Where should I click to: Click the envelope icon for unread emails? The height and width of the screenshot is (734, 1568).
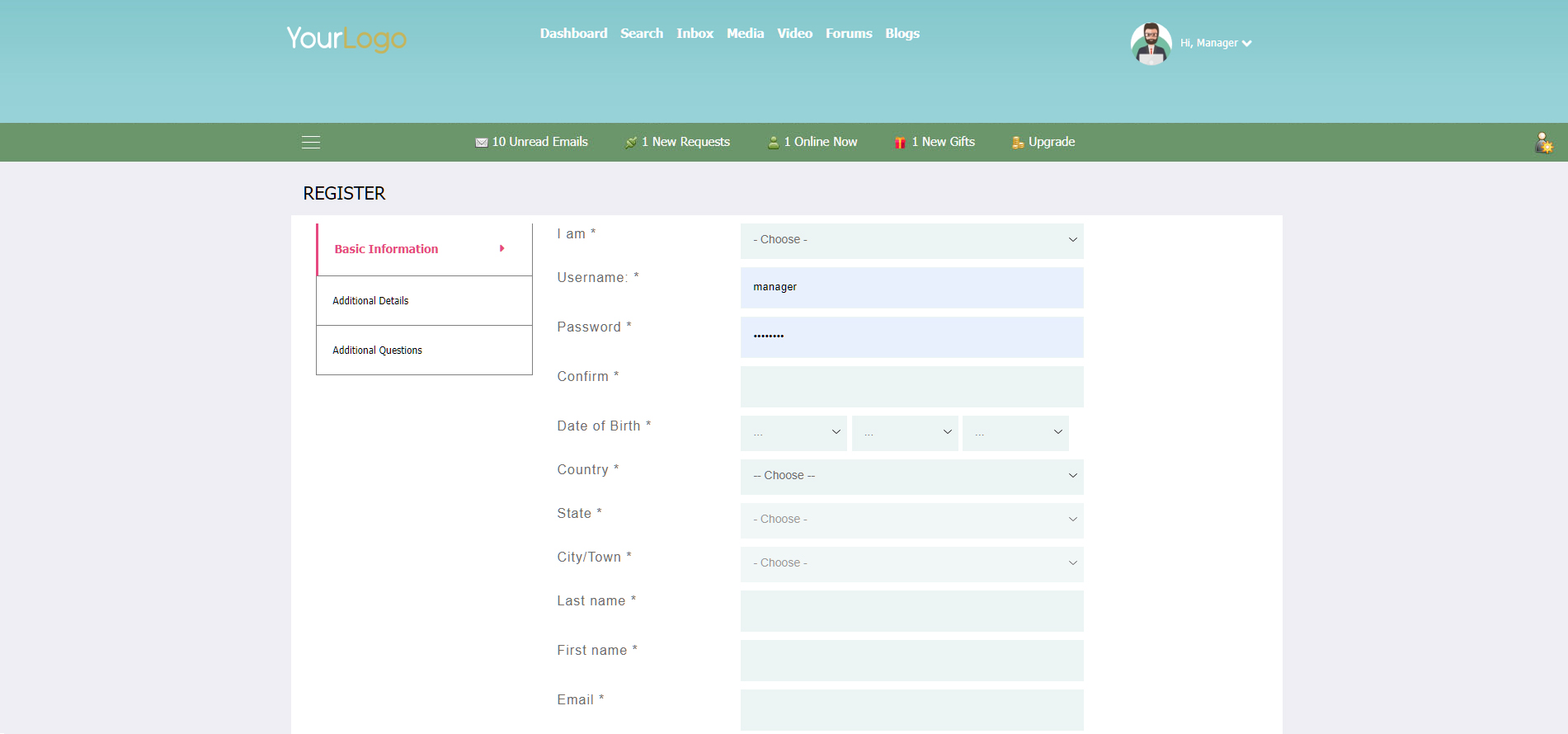(x=482, y=143)
